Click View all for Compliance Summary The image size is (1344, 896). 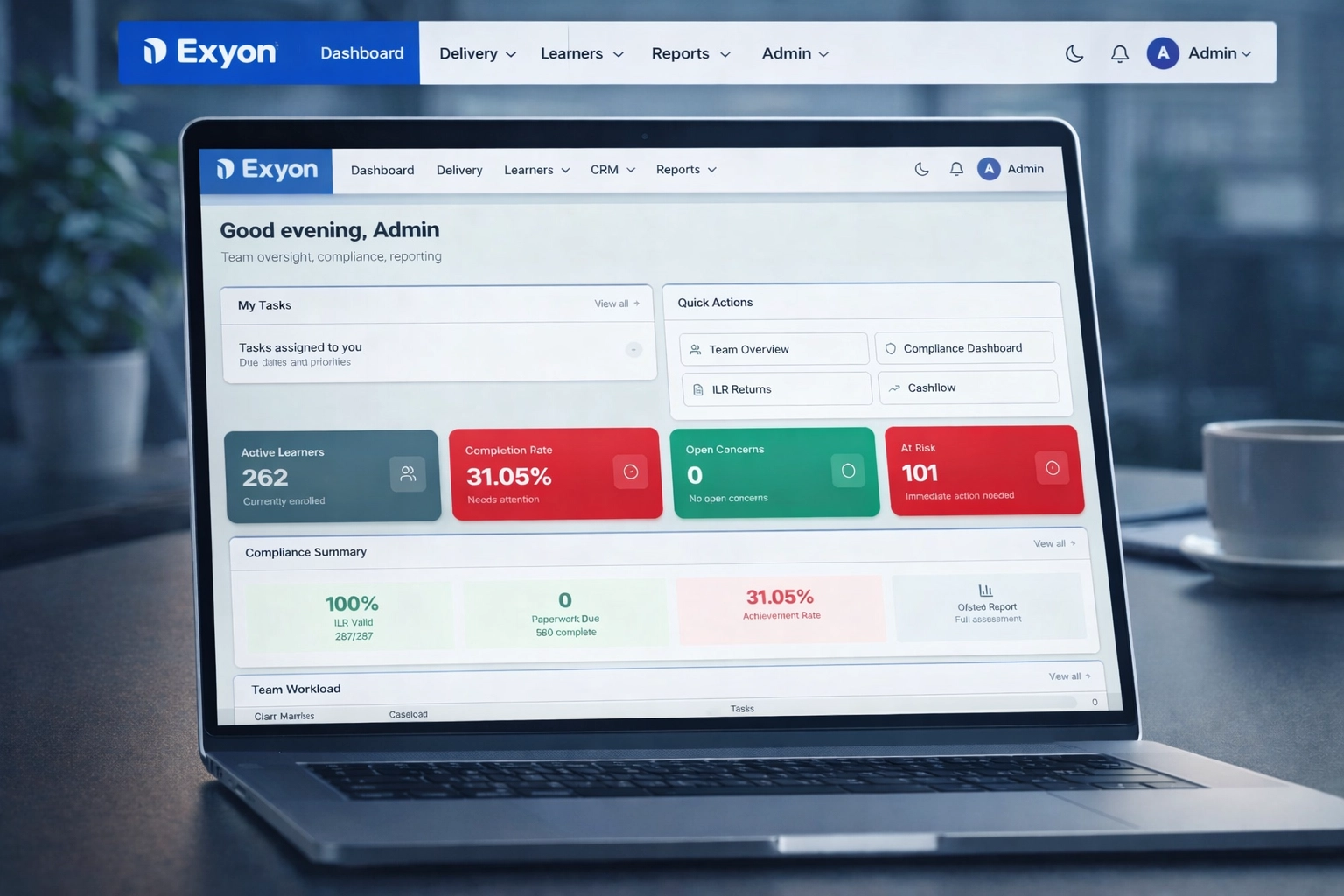pyautogui.click(x=1053, y=543)
